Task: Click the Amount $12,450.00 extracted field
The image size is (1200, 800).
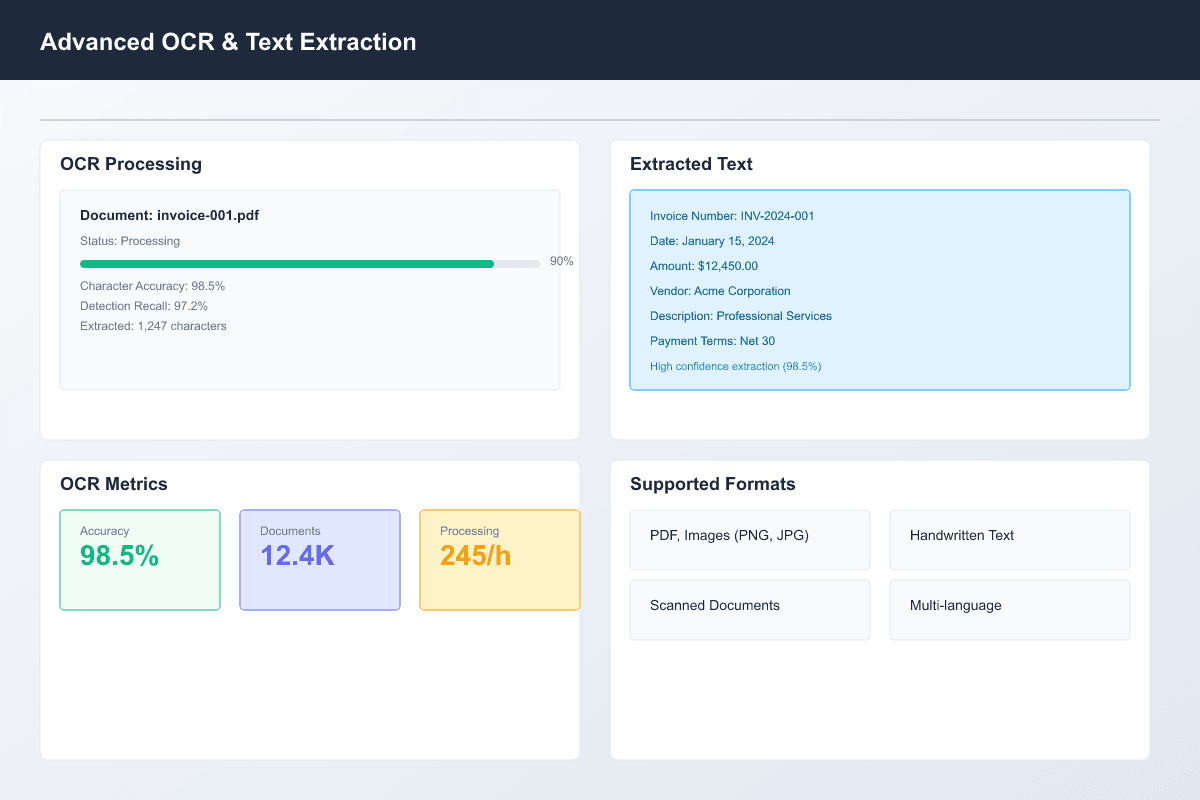Action: pos(703,265)
